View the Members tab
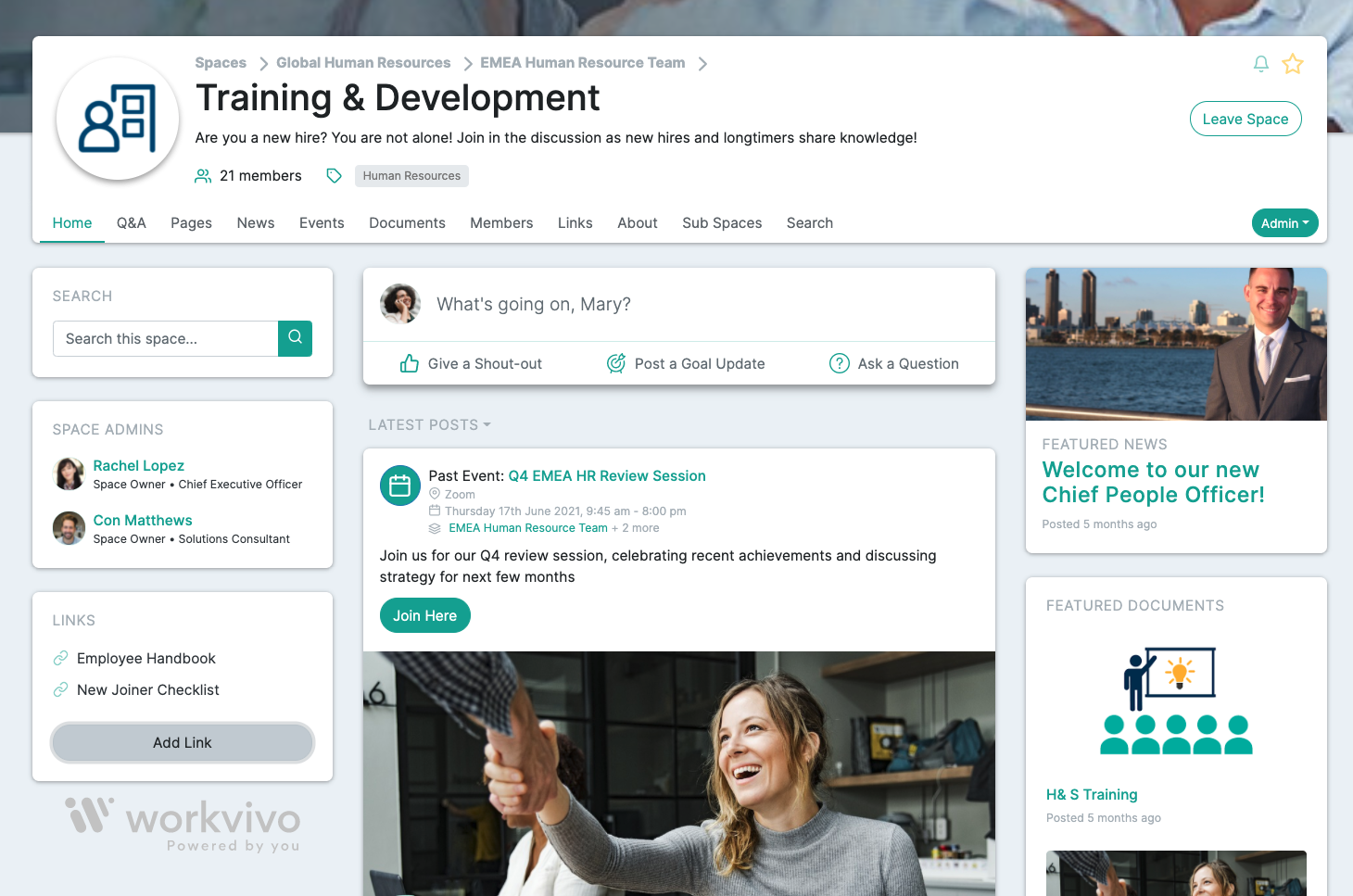Screen dimensions: 1353x896 [501, 223]
